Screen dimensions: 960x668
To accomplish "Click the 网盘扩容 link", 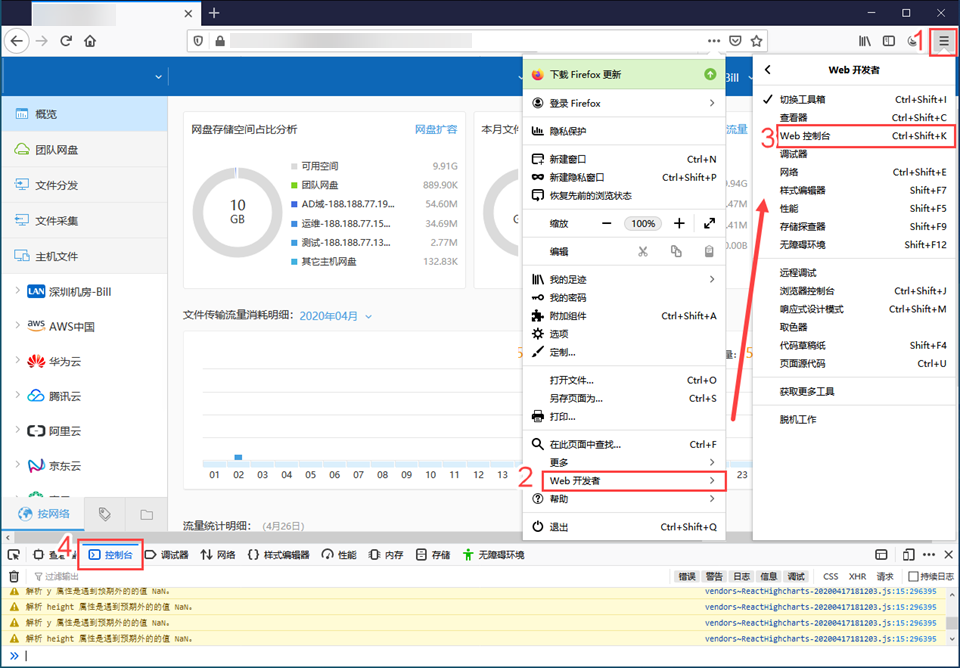I will [x=436, y=129].
